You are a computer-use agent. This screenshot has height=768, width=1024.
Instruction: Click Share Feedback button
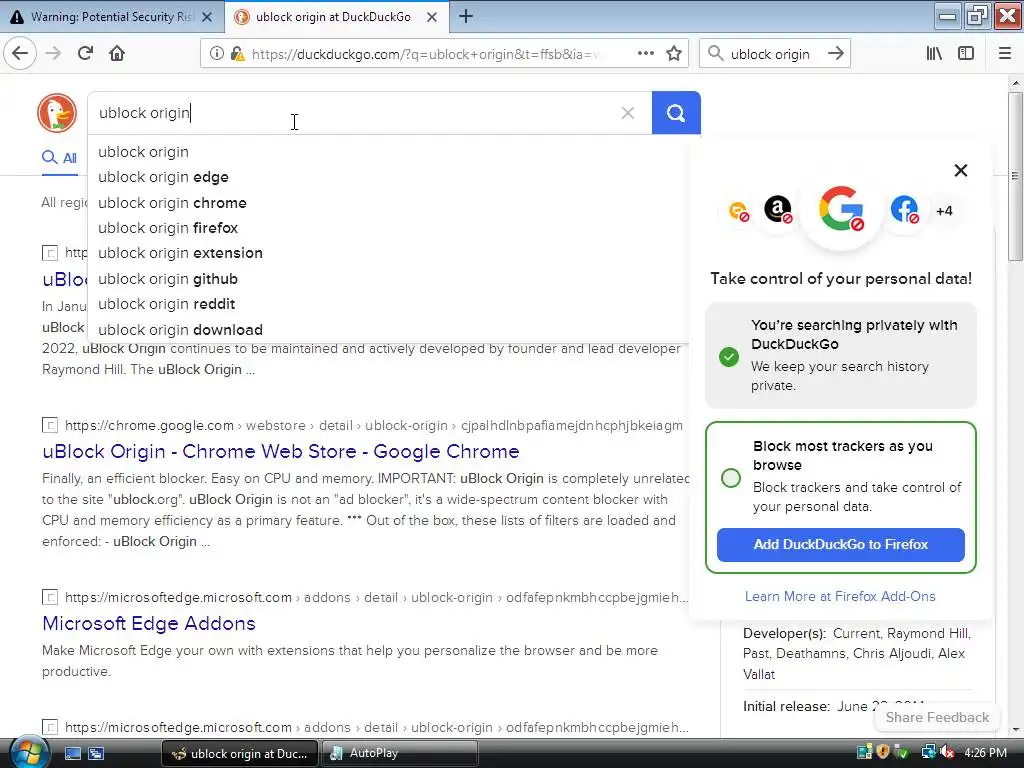[937, 717]
